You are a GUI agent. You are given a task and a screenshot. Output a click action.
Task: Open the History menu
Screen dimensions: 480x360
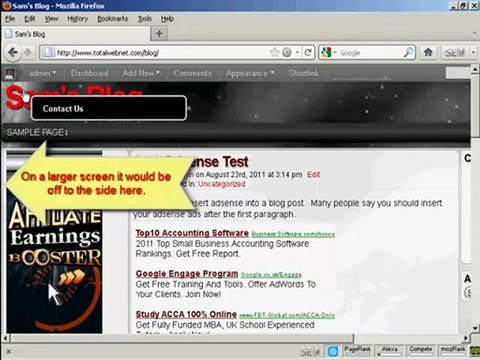[x=78, y=19]
